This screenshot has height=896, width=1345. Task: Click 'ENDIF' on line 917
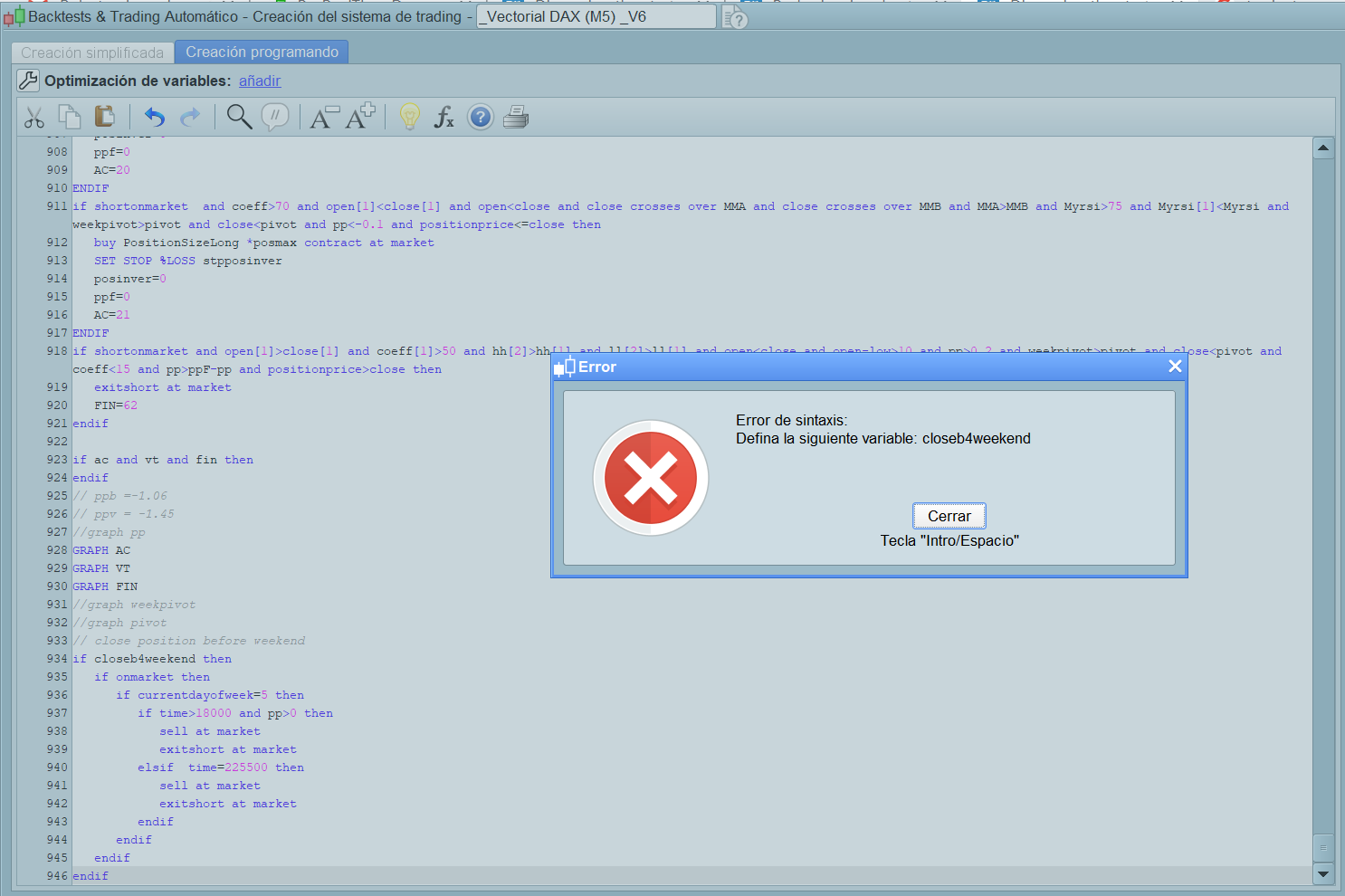point(91,333)
